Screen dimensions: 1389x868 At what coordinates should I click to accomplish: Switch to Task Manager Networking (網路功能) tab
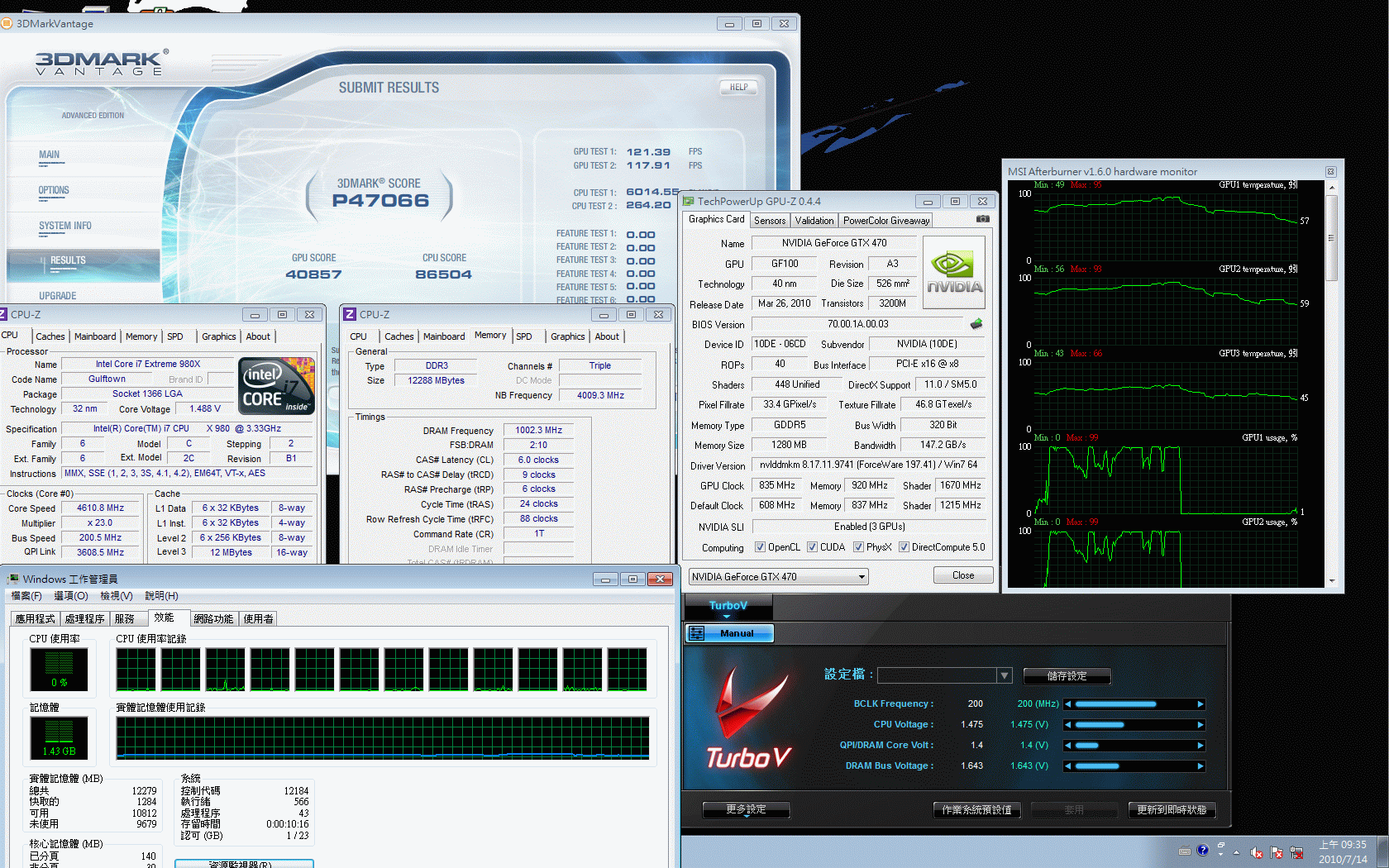pyautogui.click(x=213, y=619)
